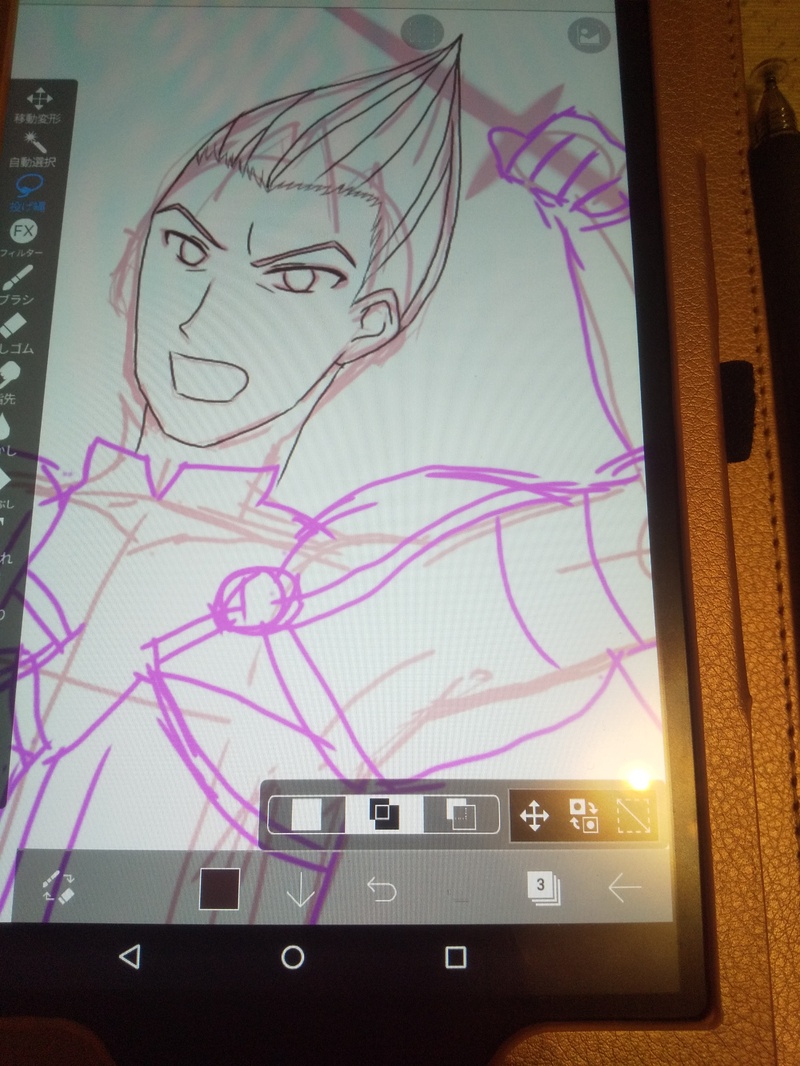
Task: Select the Blur droplet tool
Action: [x=5, y=433]
